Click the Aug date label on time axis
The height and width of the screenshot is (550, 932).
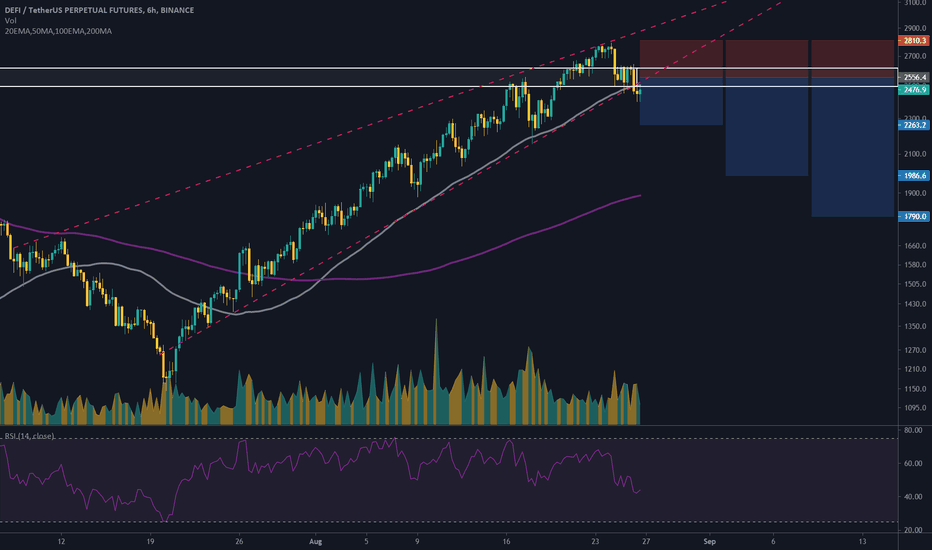pos(316,542)
